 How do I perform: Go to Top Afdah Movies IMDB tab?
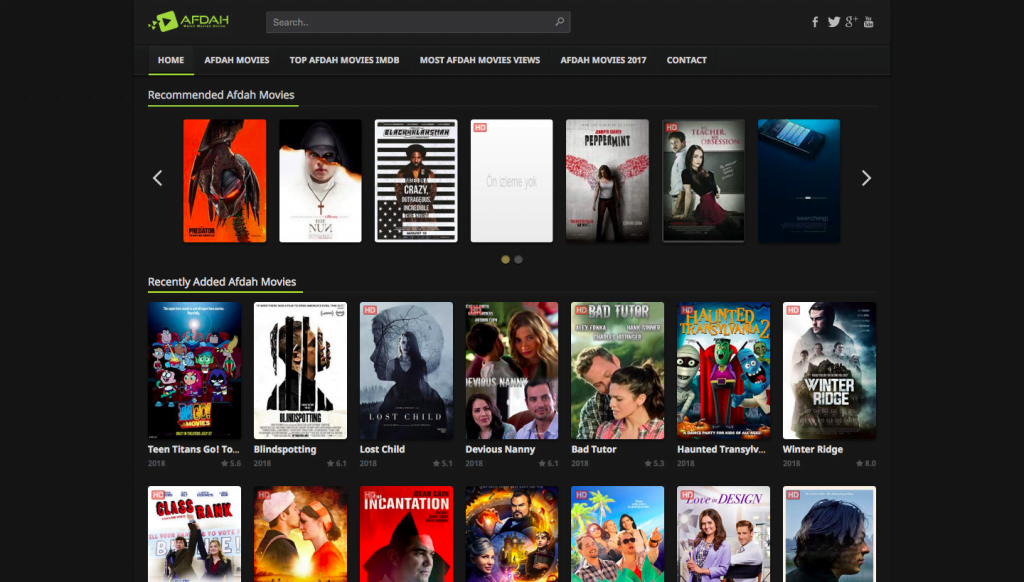click(x=344, y=60)
